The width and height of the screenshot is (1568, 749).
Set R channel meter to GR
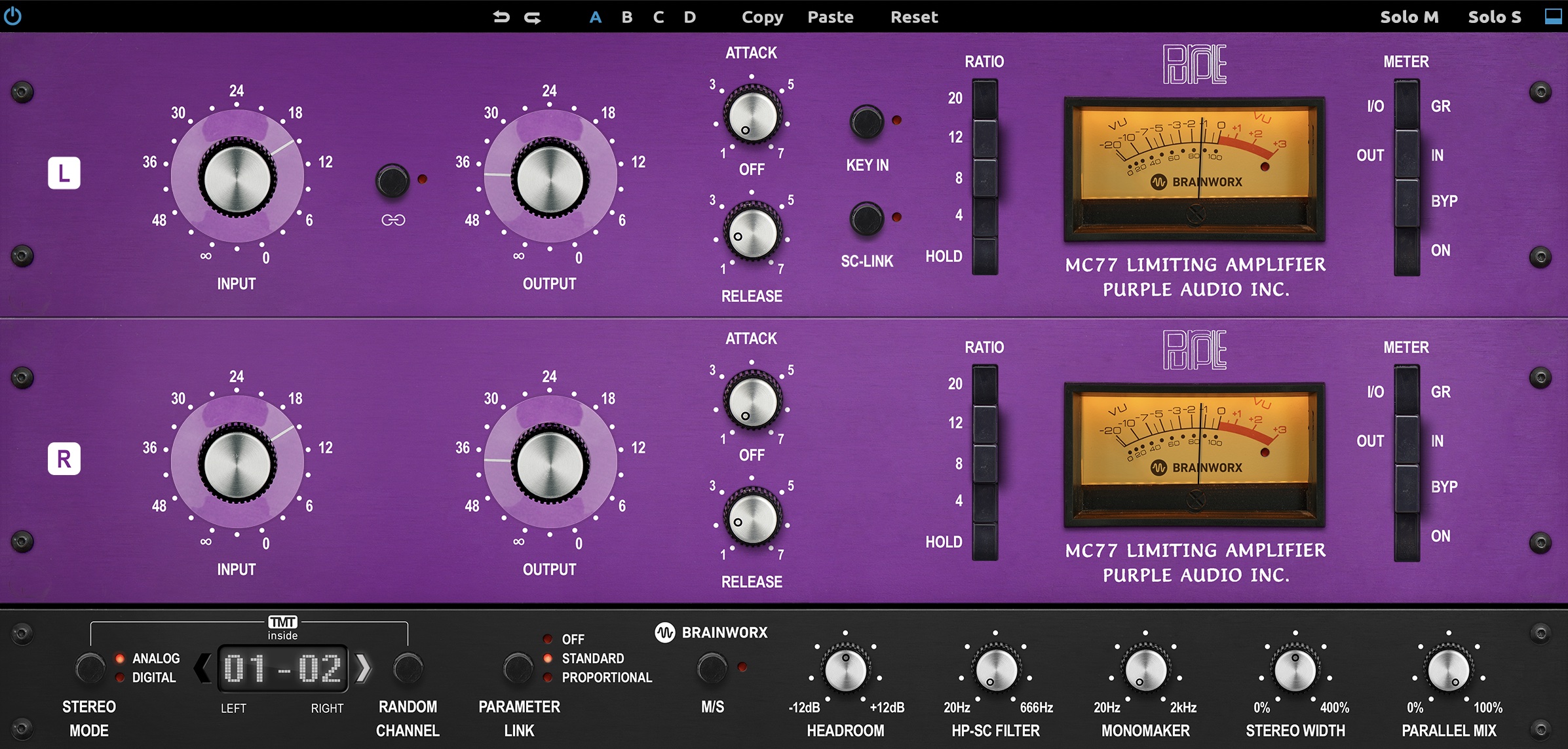[x=1406, y=391]
